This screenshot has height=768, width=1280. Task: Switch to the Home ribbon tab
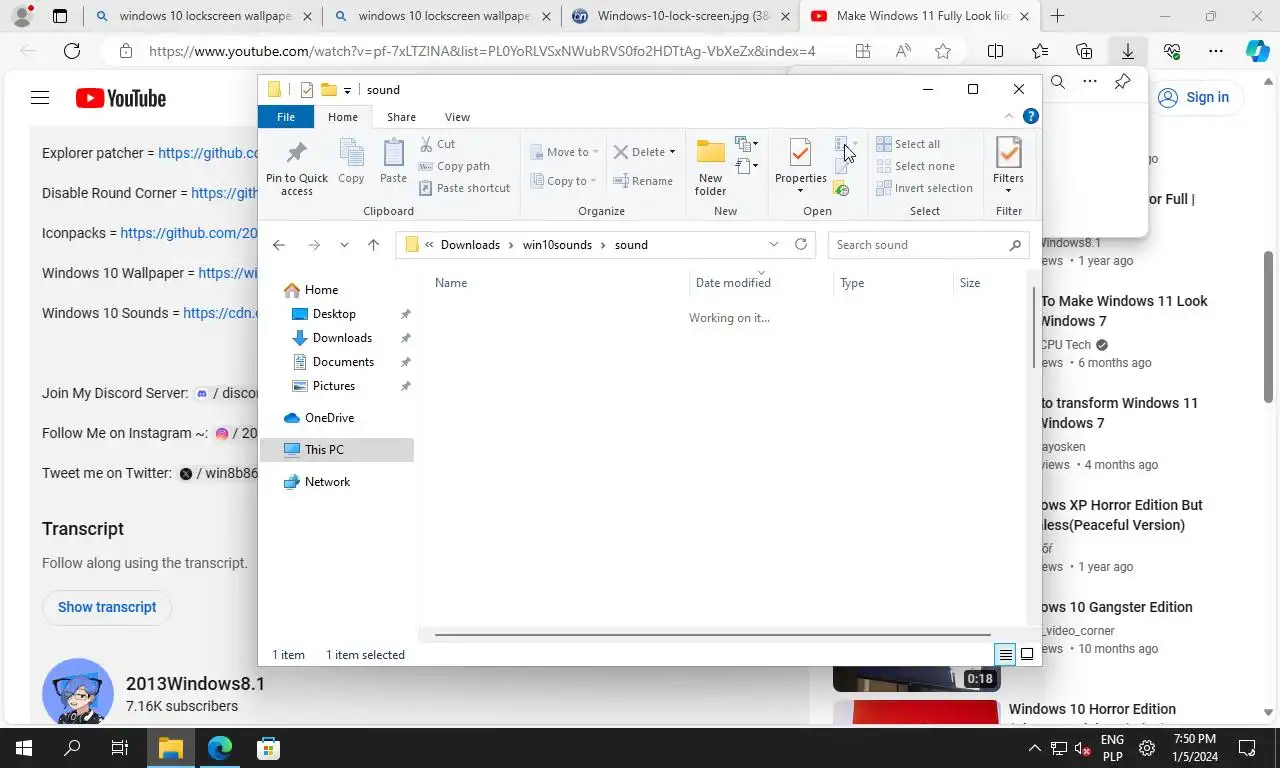tap(342, 117)
